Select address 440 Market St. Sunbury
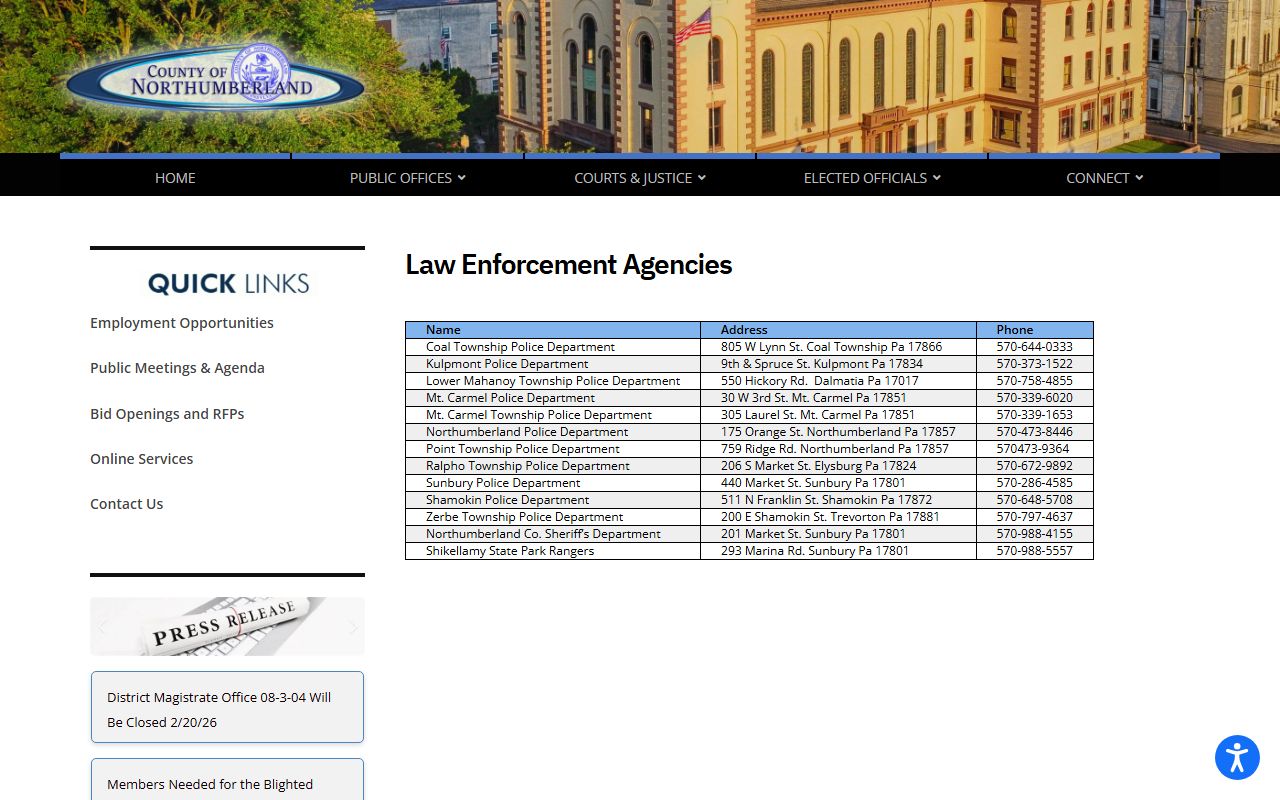The width and height of the screenshot is (1280, 800). (838, 483)
